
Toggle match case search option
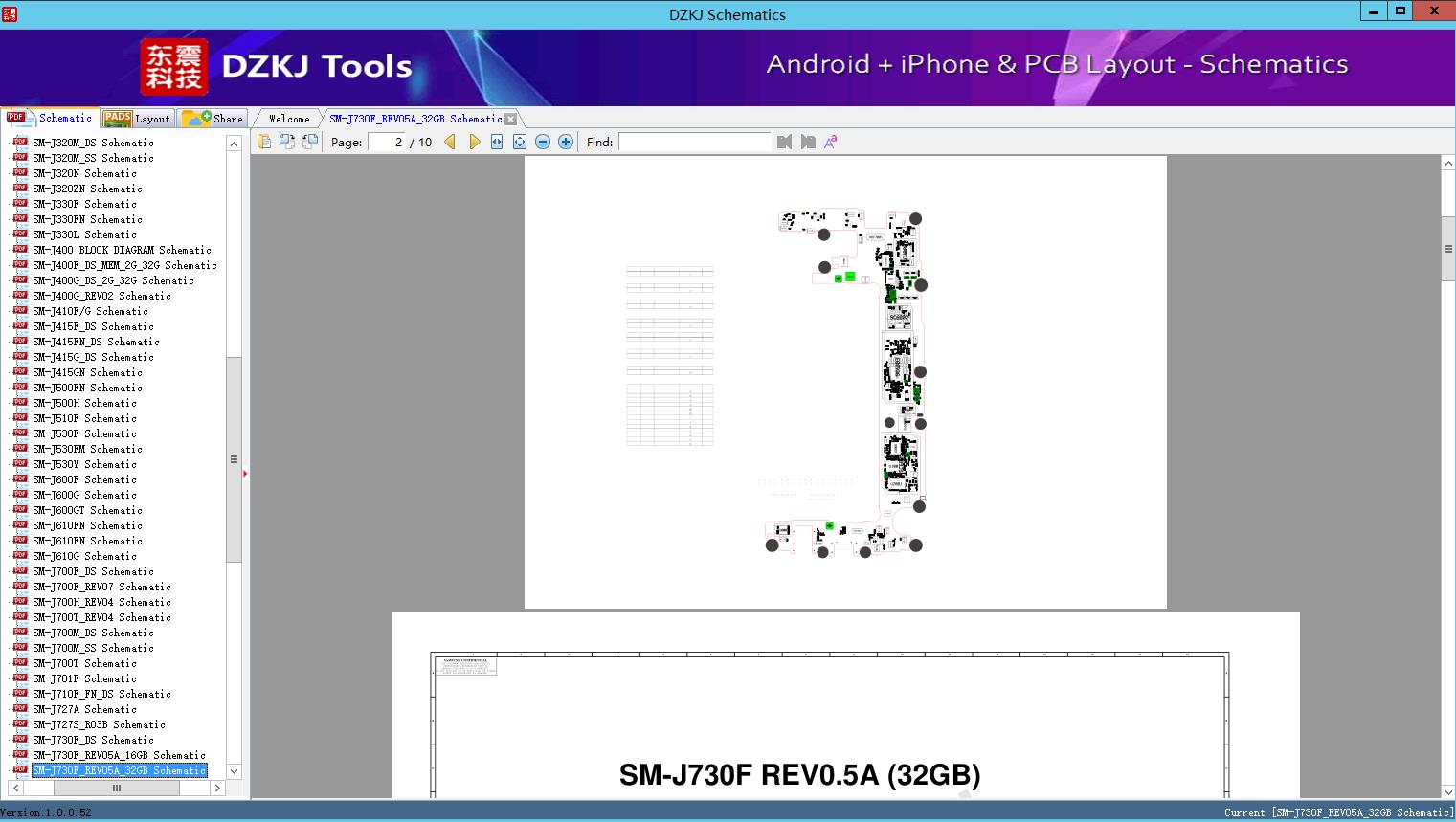coord(831,142)
